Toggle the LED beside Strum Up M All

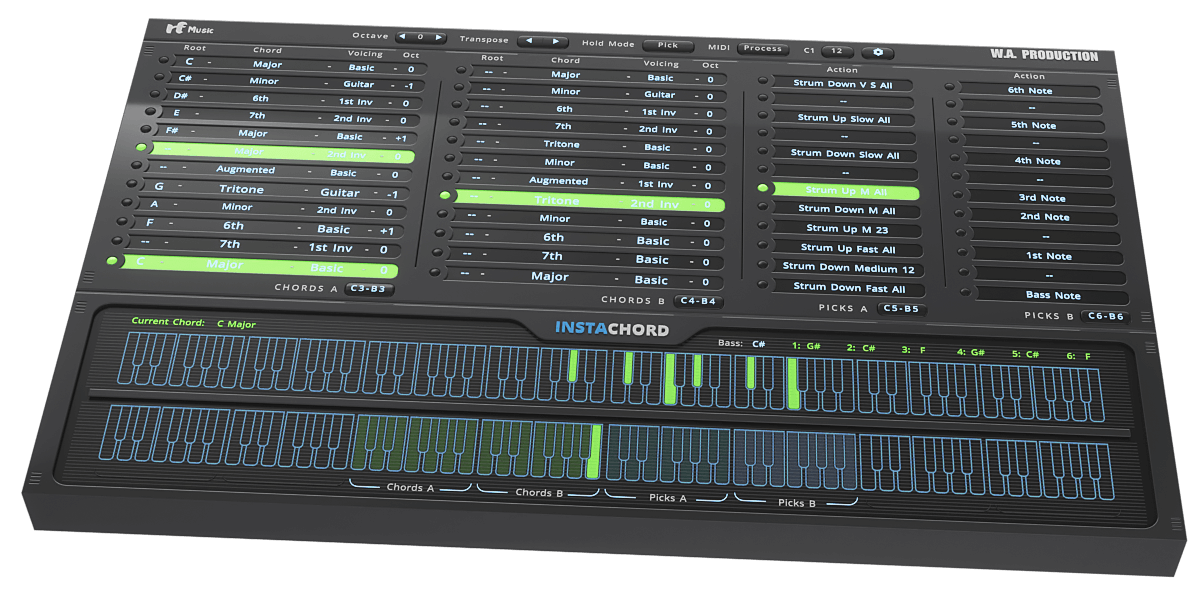pos(763,189)
